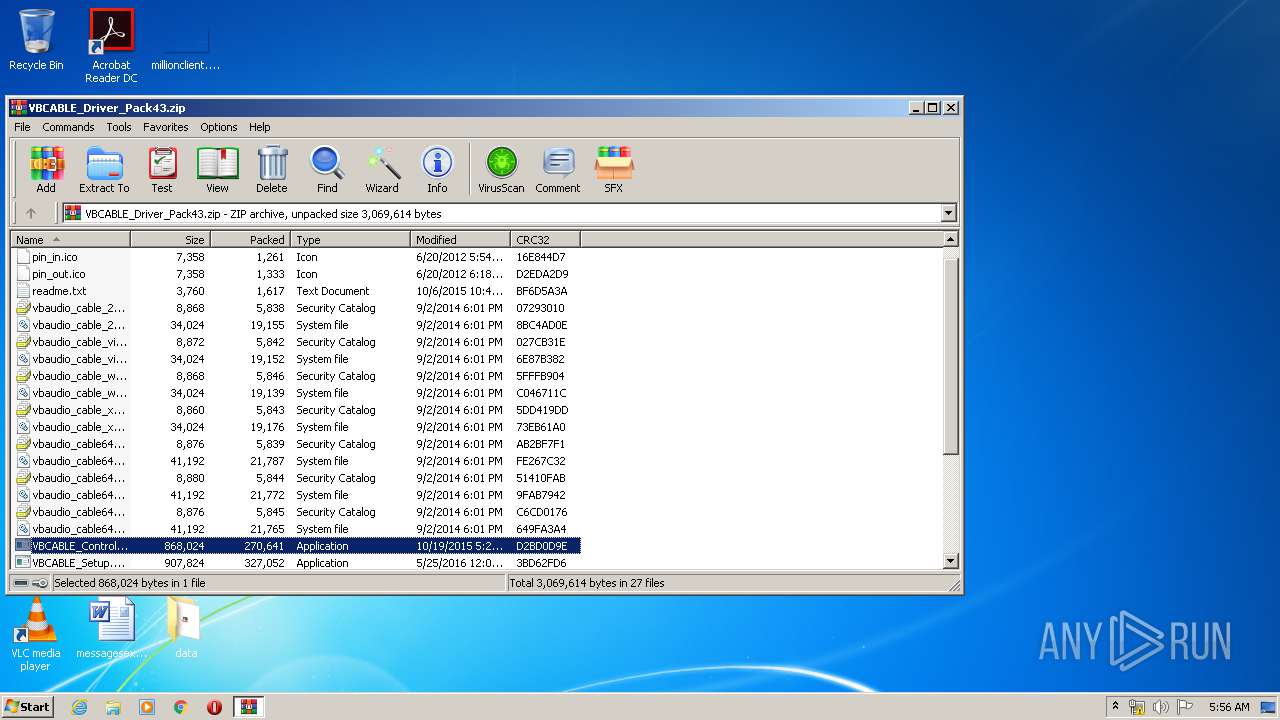The height and width of the screenshot is (720, 1280).
Task: Launch the Wizard icon
Action: click(x=382, y=169)
